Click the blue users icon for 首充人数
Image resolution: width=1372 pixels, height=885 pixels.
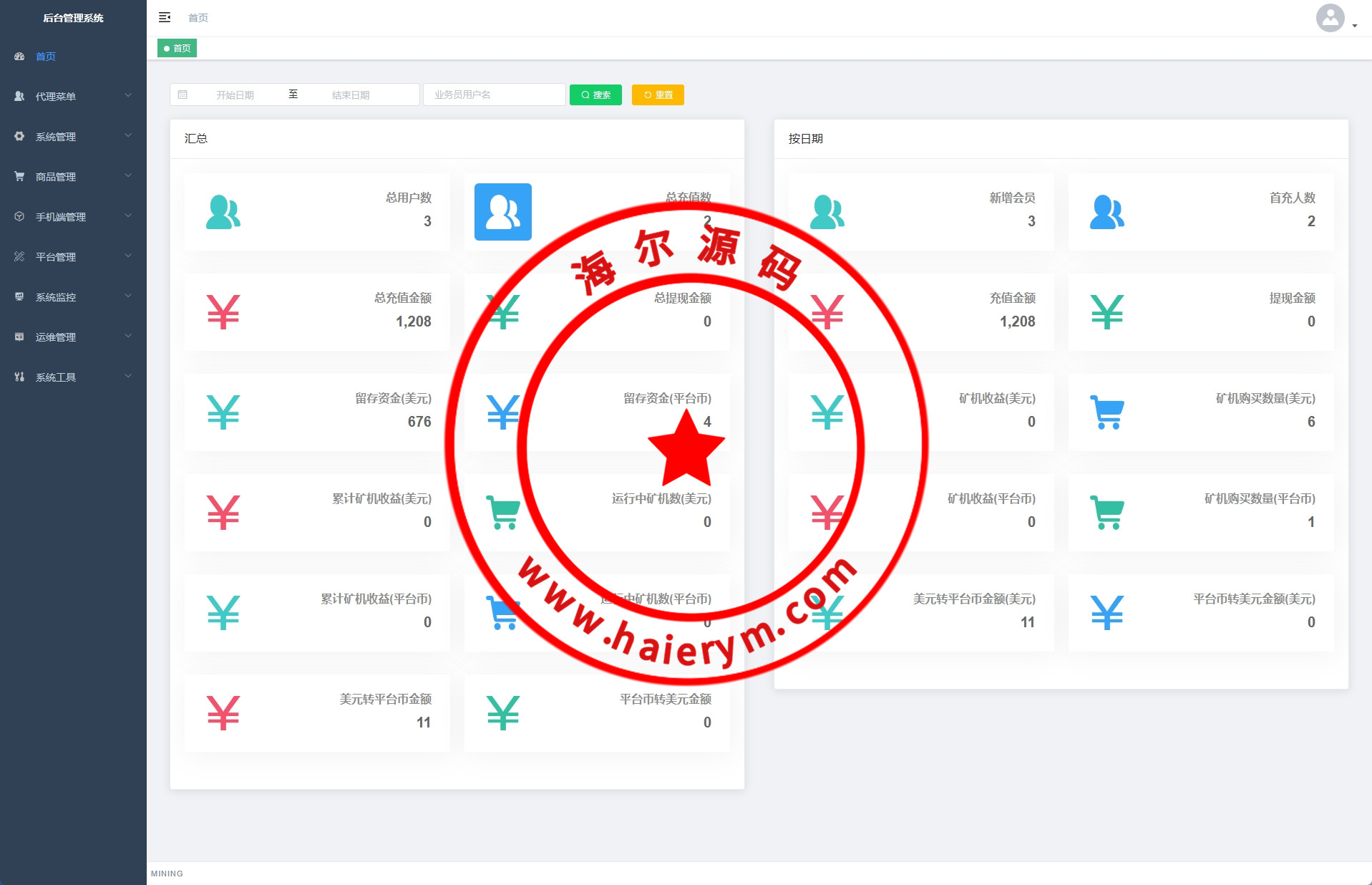1106,212
